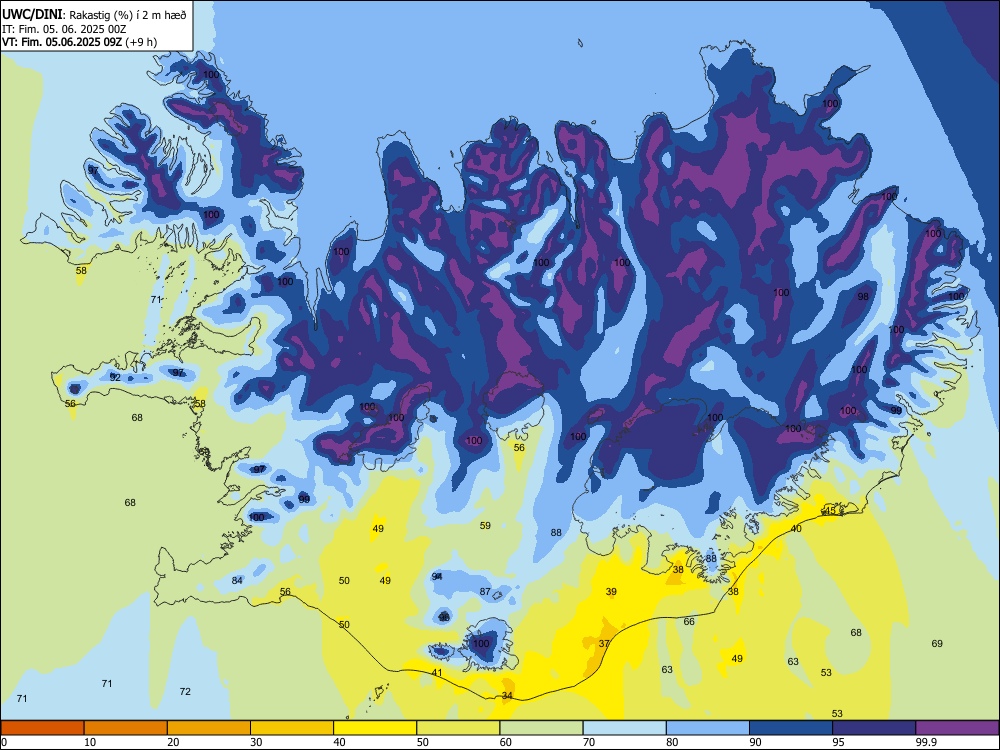Screen dimensions: 1000x750
Task: Pick the pale blue 70–80 legend swatch
Action: coord(624,728)
